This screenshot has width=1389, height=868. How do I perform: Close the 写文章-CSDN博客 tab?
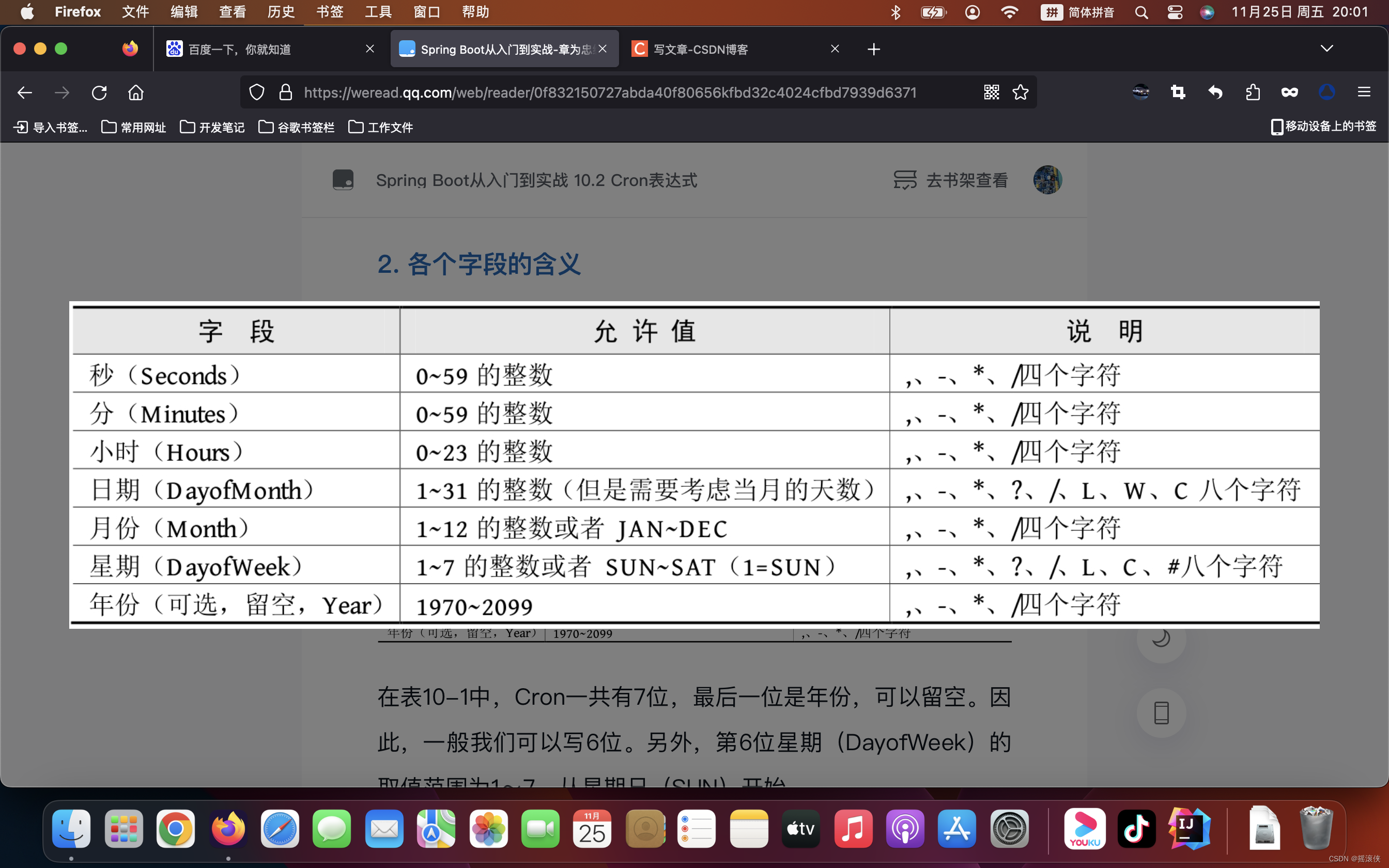835,49
